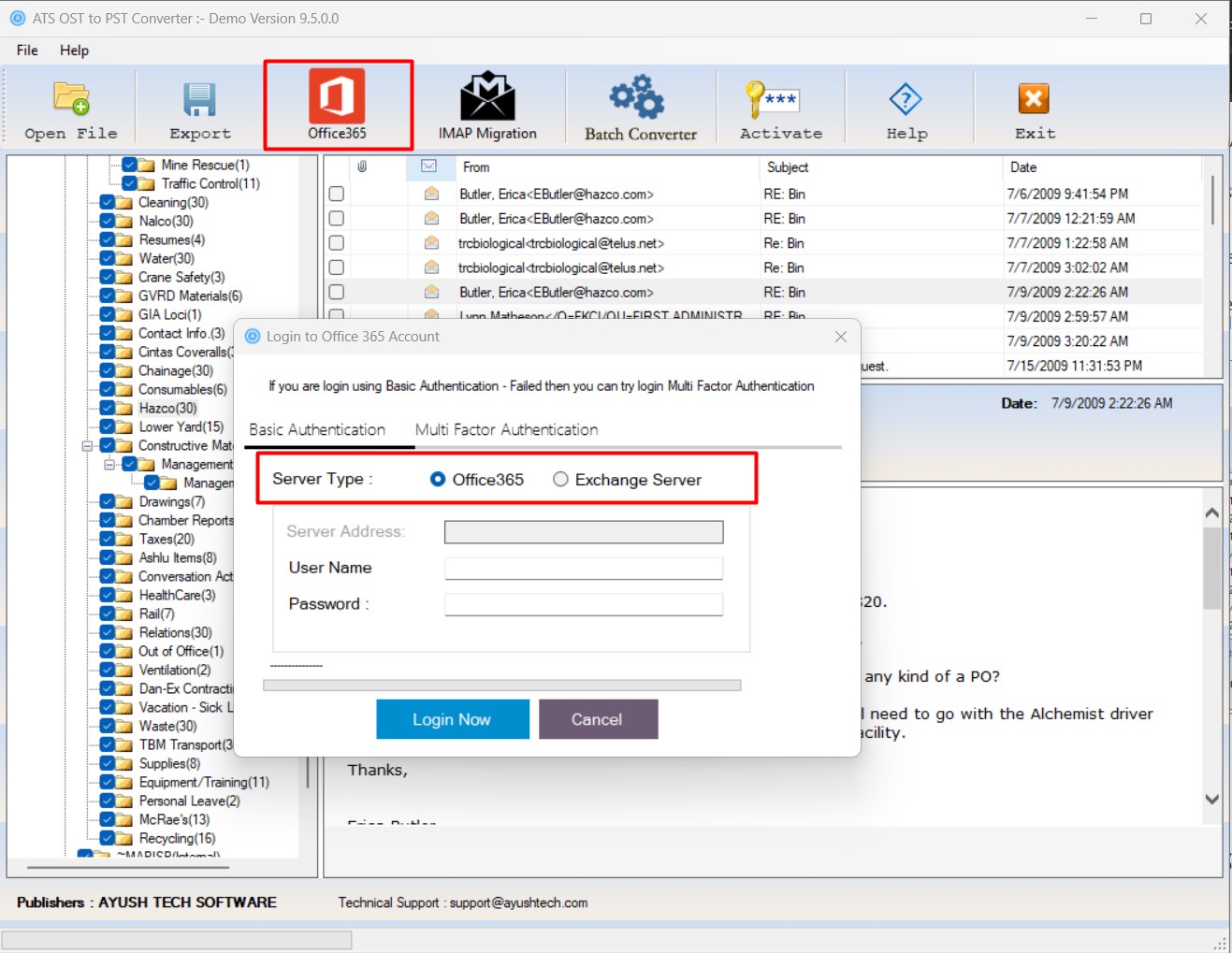The width and height of the screenshot is (1232, 953).
Task: Click the Cleaning(30) folder icon
Action: 123,202
